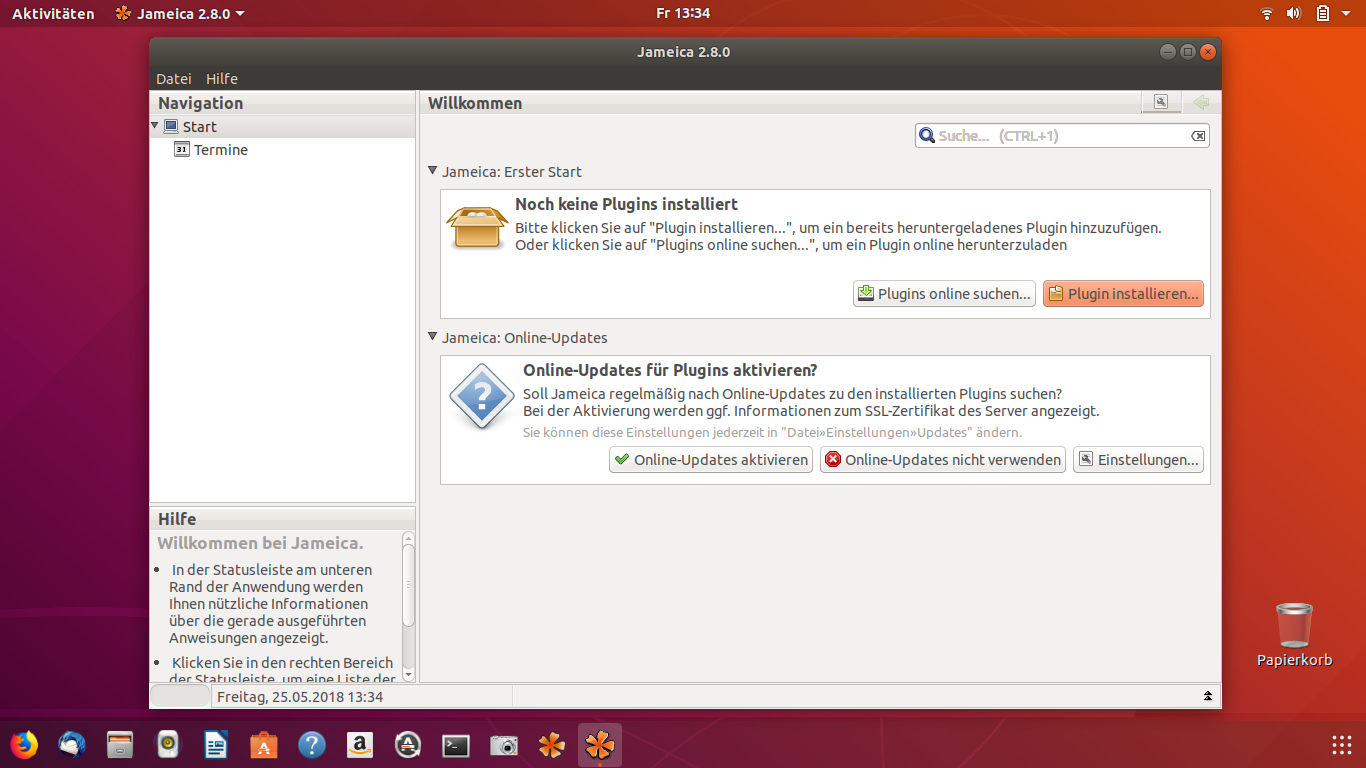Click the green back arrow icon
Screen dimensions: 1366x768
(x=1201, y=102)
